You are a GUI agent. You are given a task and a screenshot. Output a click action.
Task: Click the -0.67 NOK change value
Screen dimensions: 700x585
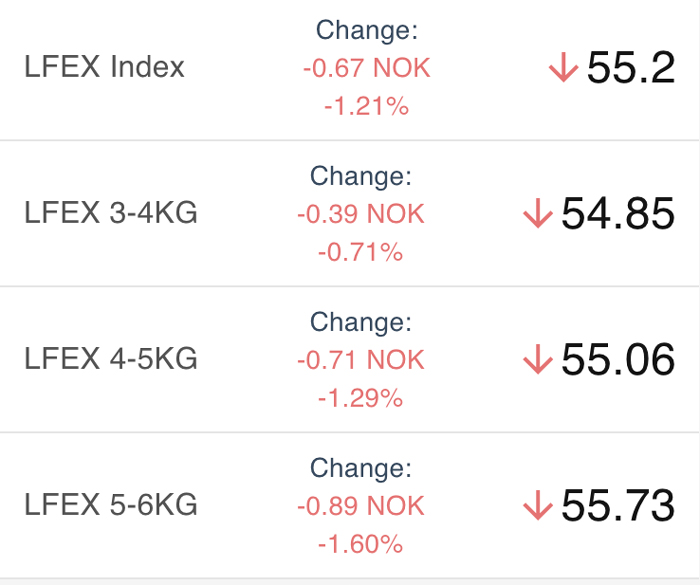(367, 68)
